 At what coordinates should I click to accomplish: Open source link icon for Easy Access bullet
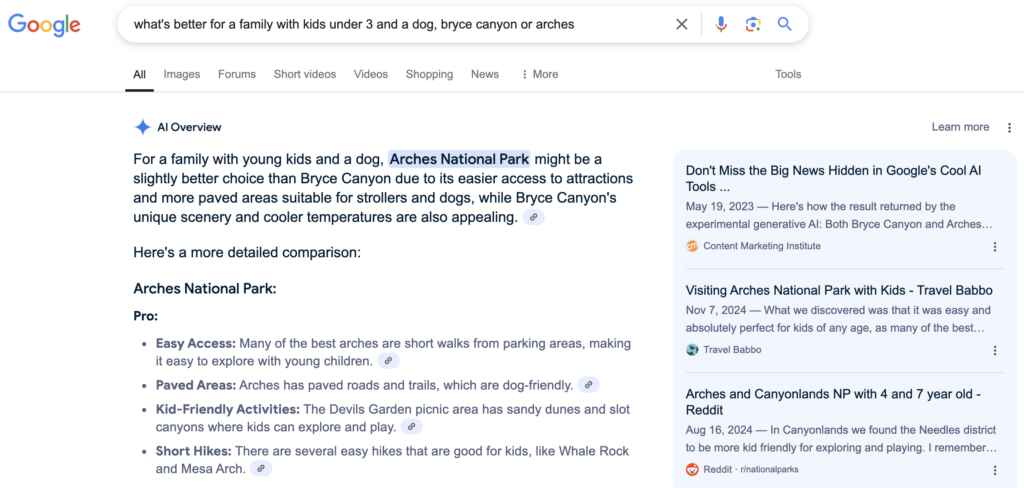click(x=388, y=361)
